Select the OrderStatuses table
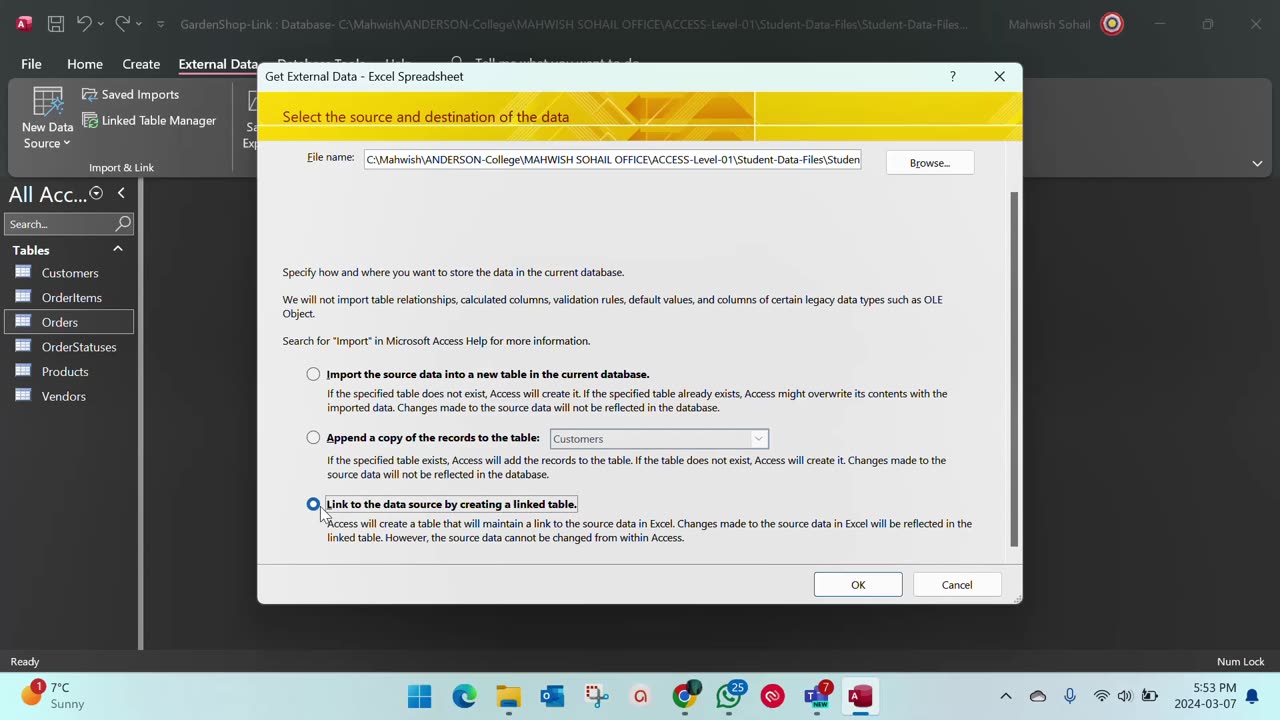 point(69,347)
